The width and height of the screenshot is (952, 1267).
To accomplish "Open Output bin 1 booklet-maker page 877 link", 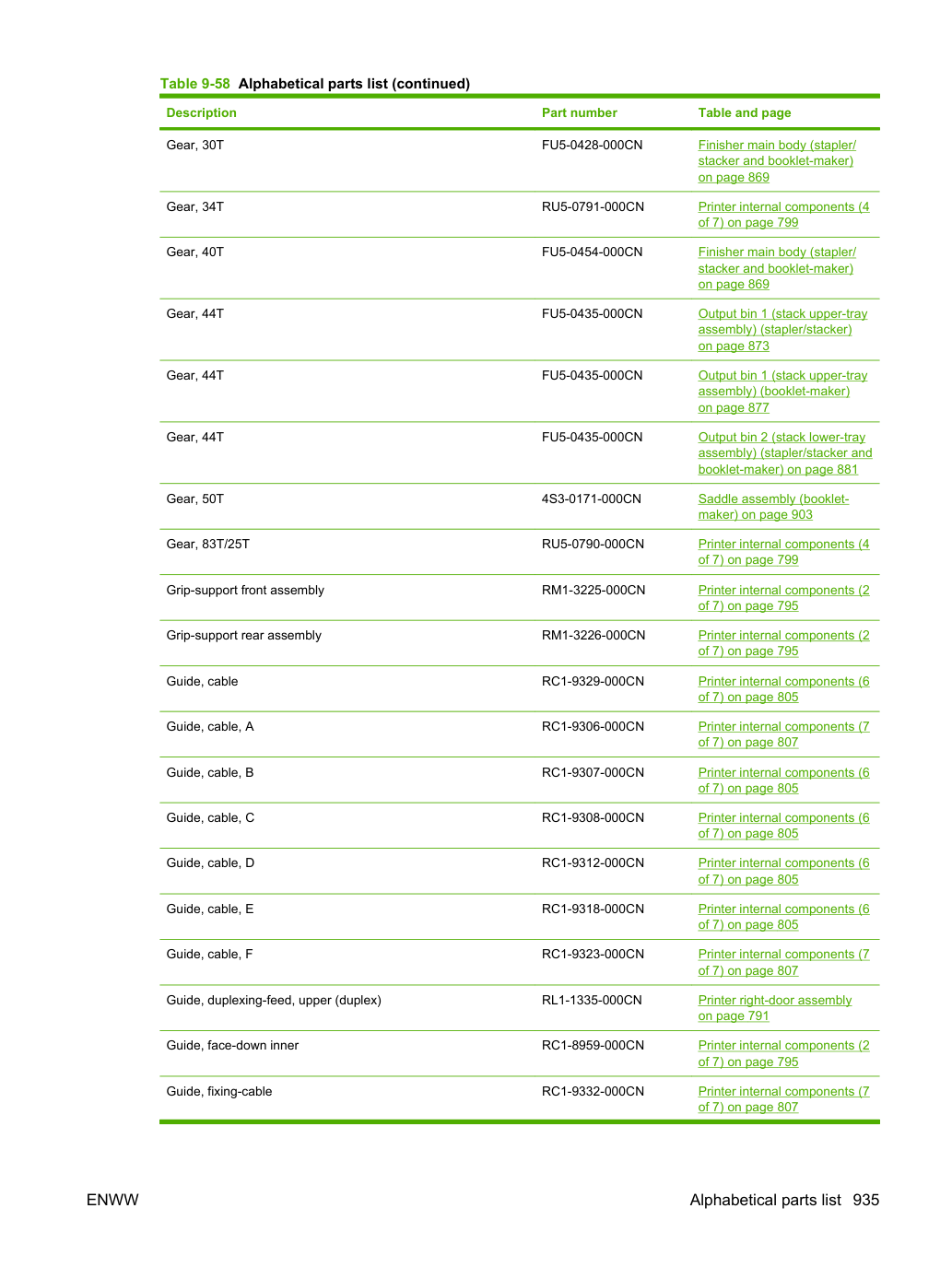I will [782, 392].
